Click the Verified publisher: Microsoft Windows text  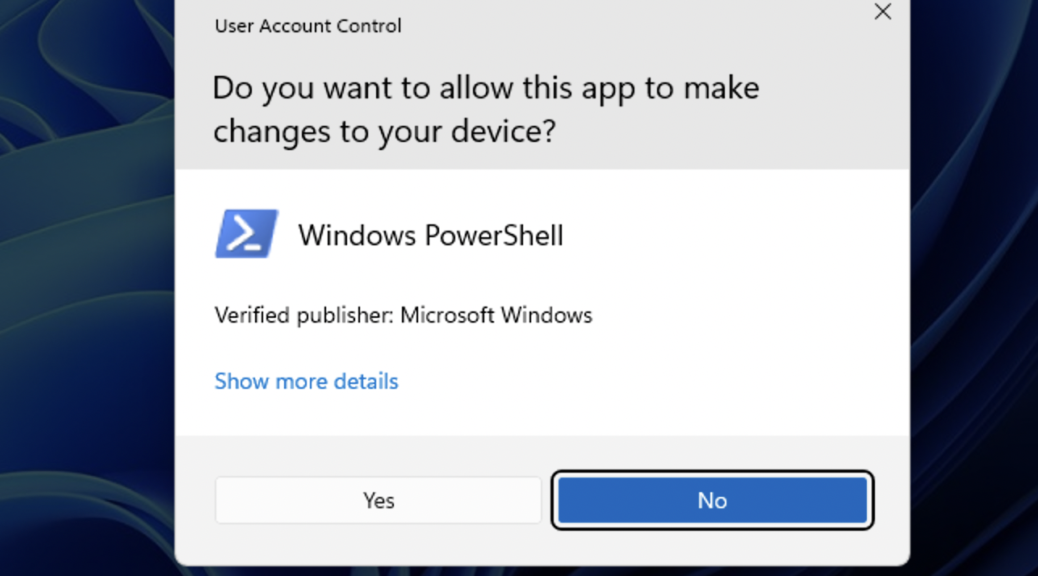coord(403,315)
